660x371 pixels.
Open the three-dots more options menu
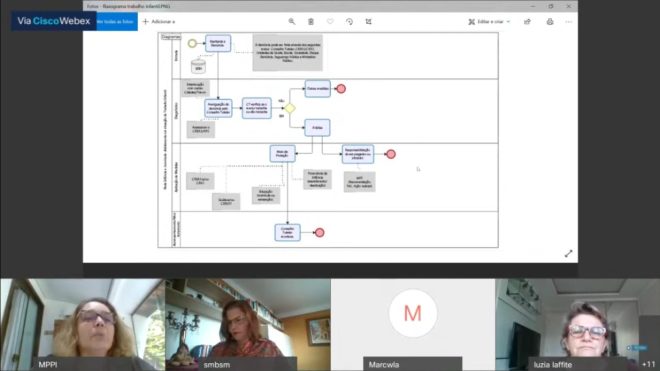coord(569,21)
